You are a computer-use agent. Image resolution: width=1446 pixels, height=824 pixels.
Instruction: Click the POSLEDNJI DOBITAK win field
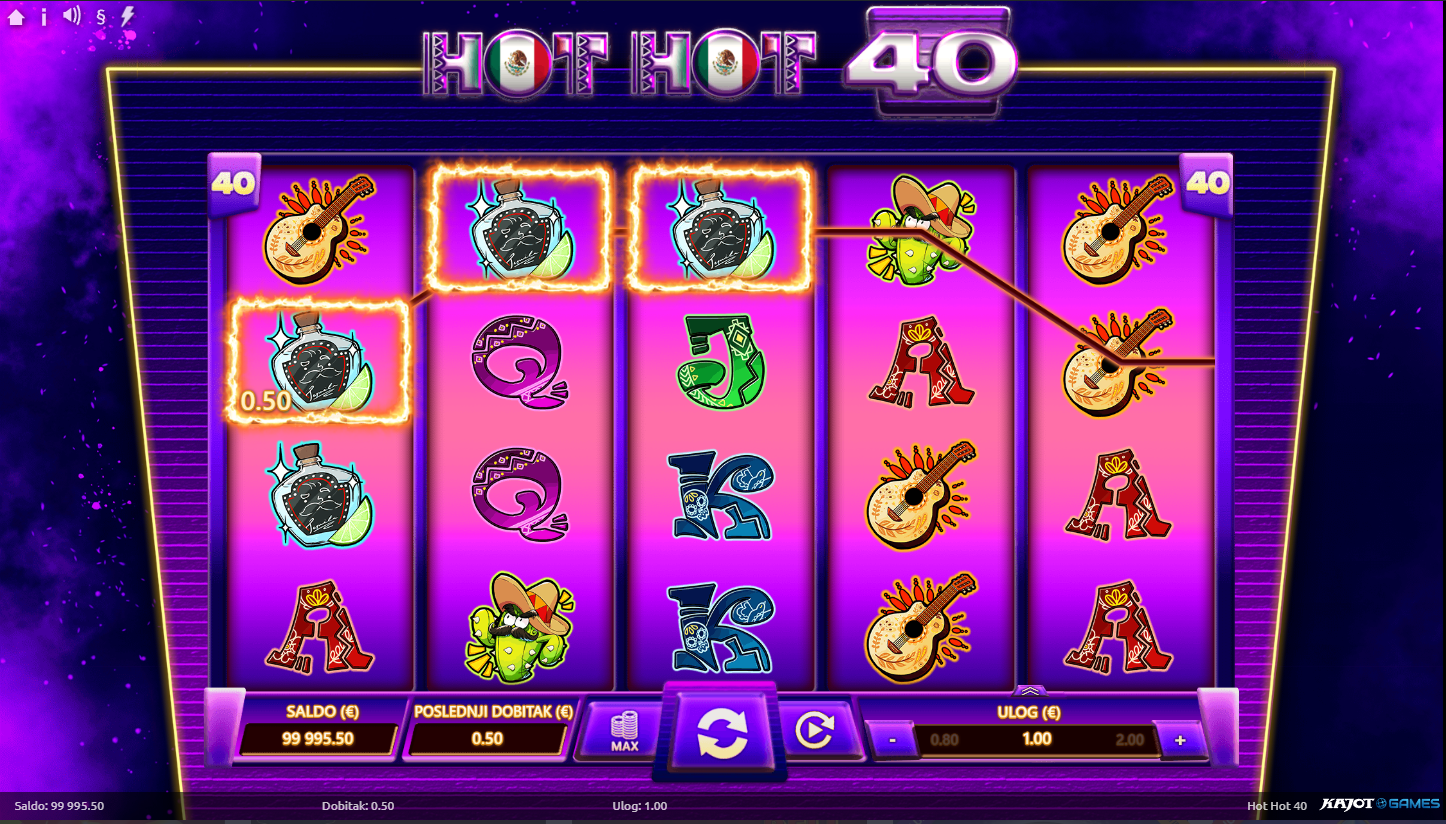click(x=487, y=739)
